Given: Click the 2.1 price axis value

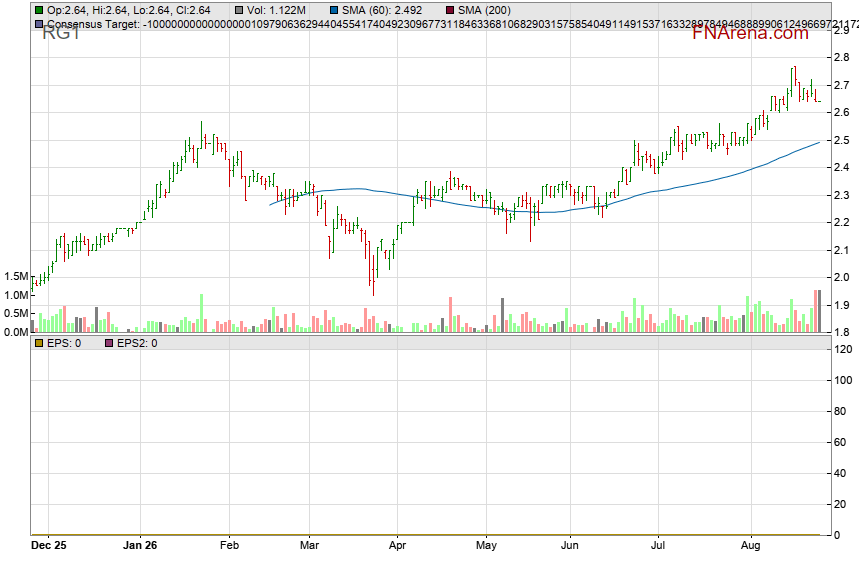Looking at the screenshot, I should pos(841,250).
